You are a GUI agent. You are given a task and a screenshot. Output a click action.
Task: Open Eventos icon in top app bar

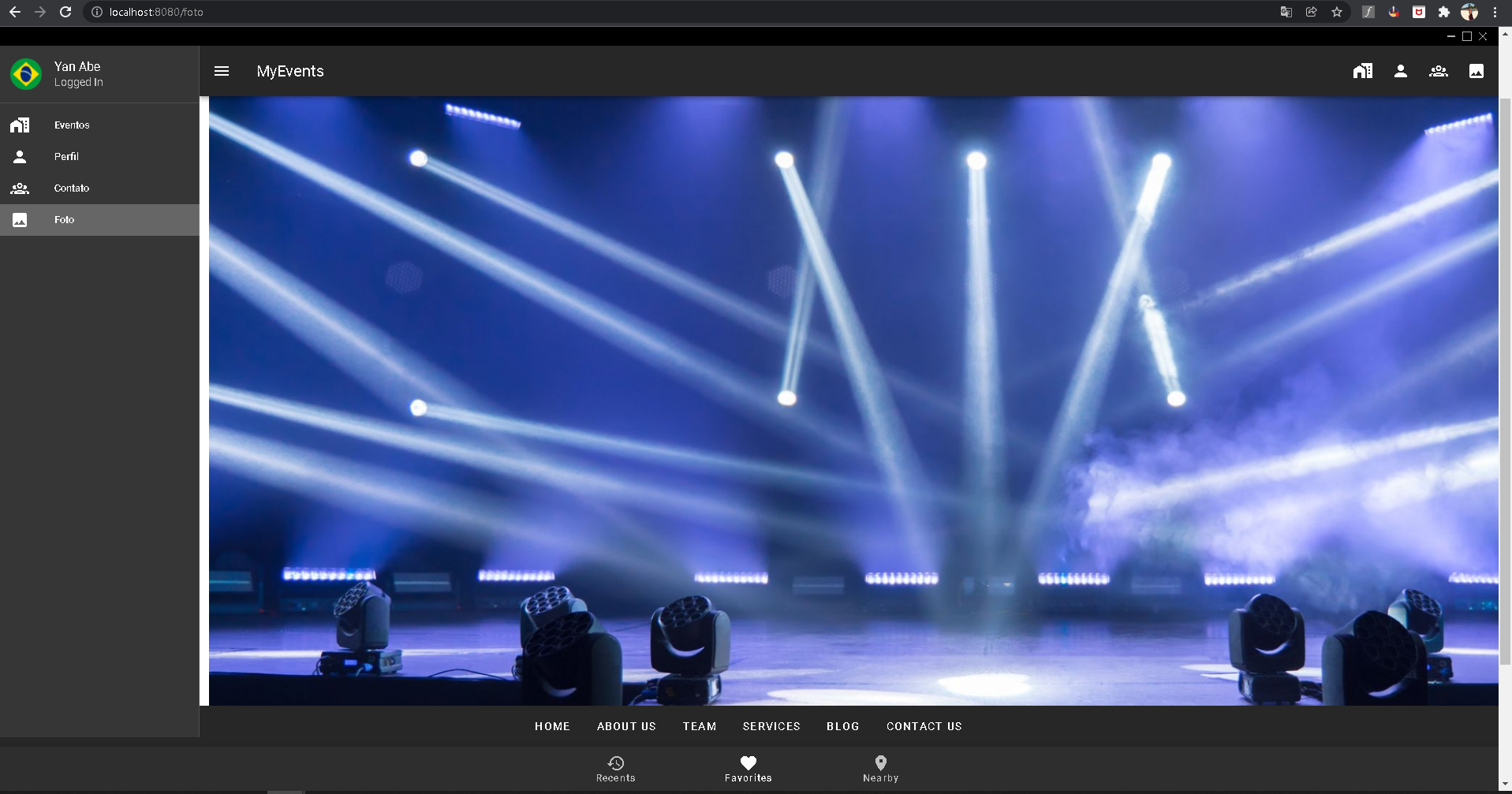point(1363,71)
